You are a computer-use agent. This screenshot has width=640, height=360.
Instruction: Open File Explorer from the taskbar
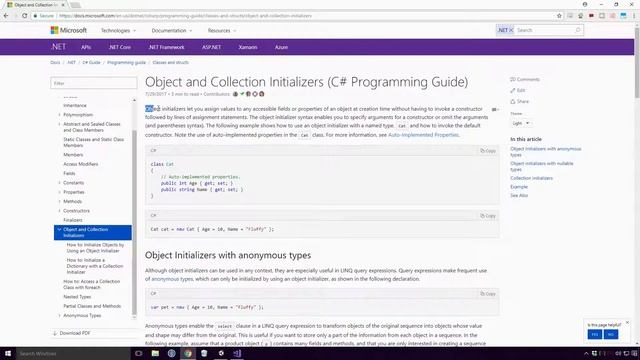coord(155,353)
